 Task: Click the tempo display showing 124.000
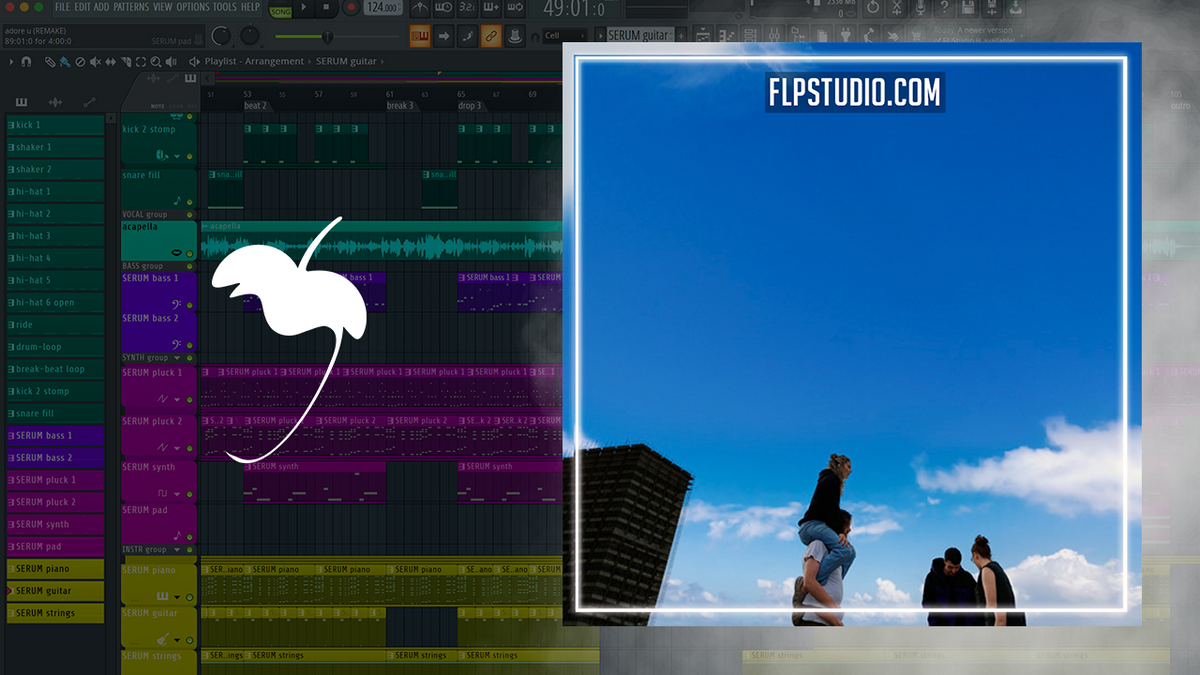pyautogui.click(x=382, y=9)
